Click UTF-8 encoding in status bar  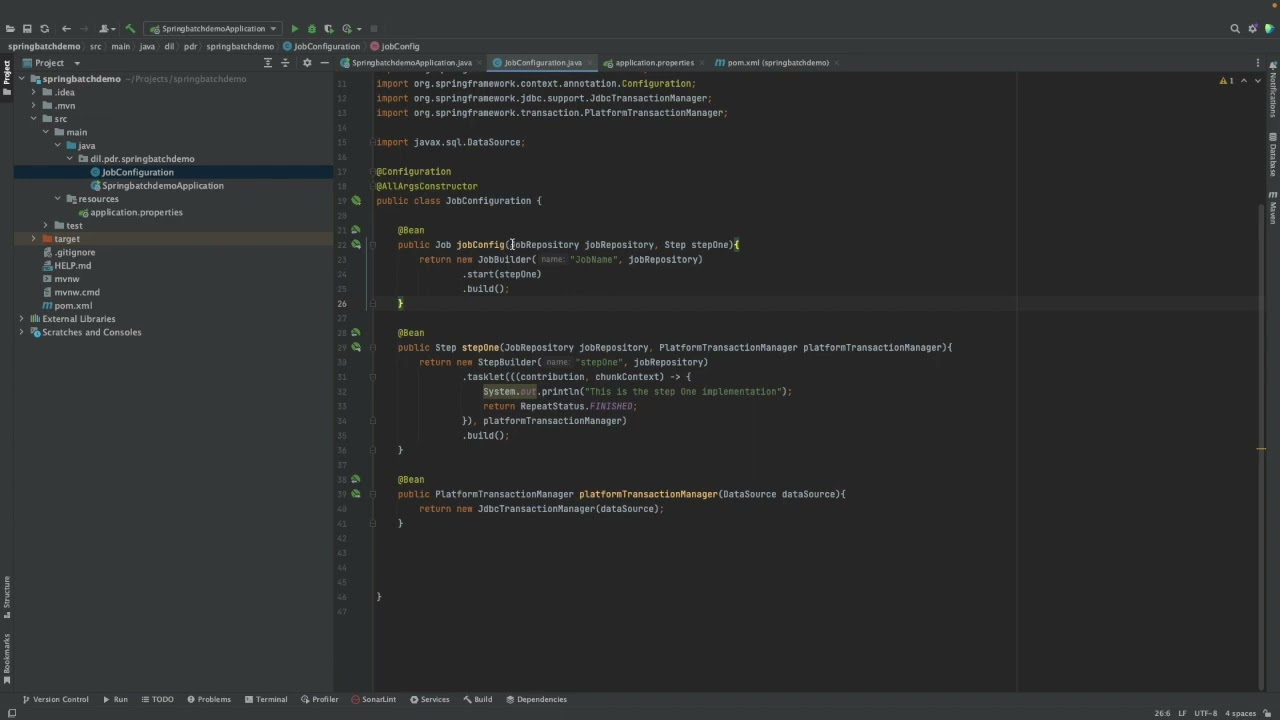1204,714
